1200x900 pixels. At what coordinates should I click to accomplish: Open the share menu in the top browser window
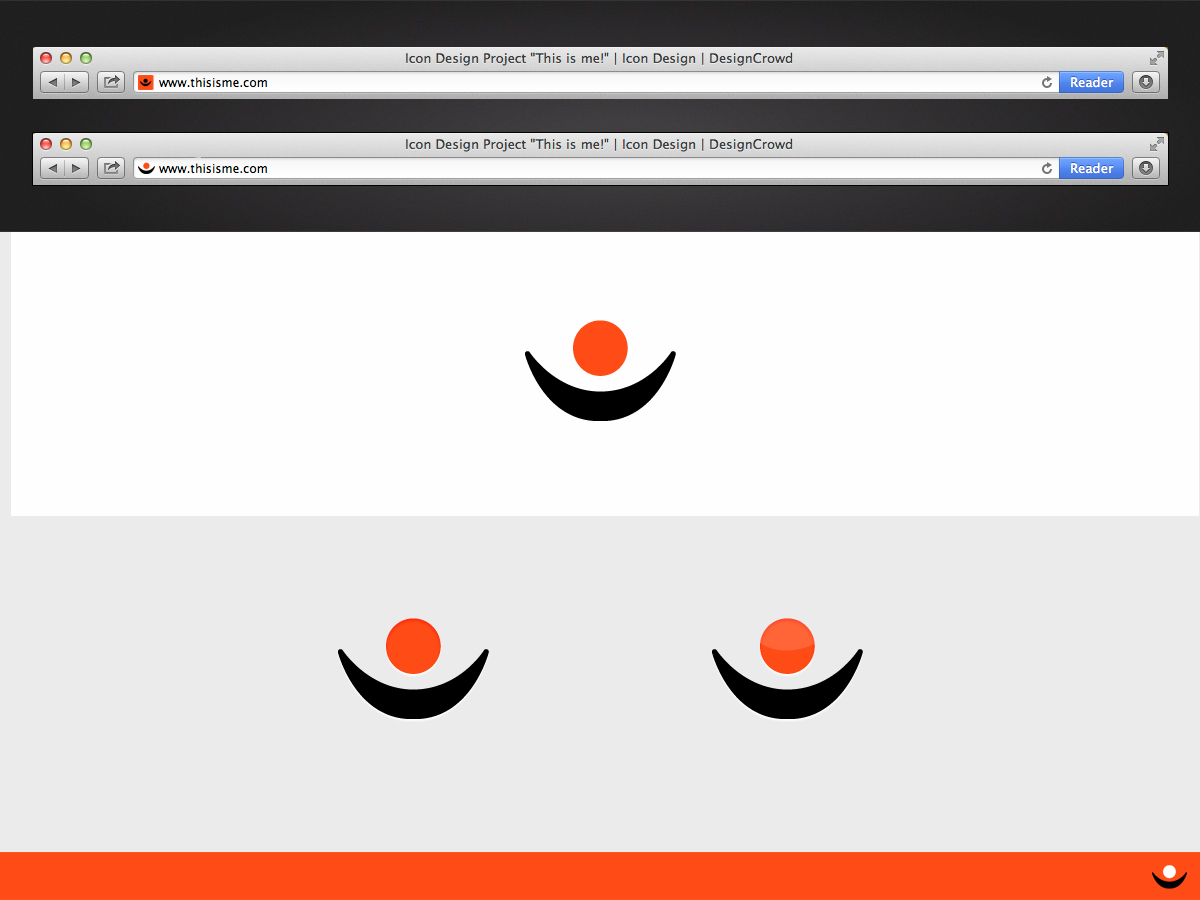click(x=111, y=82)
